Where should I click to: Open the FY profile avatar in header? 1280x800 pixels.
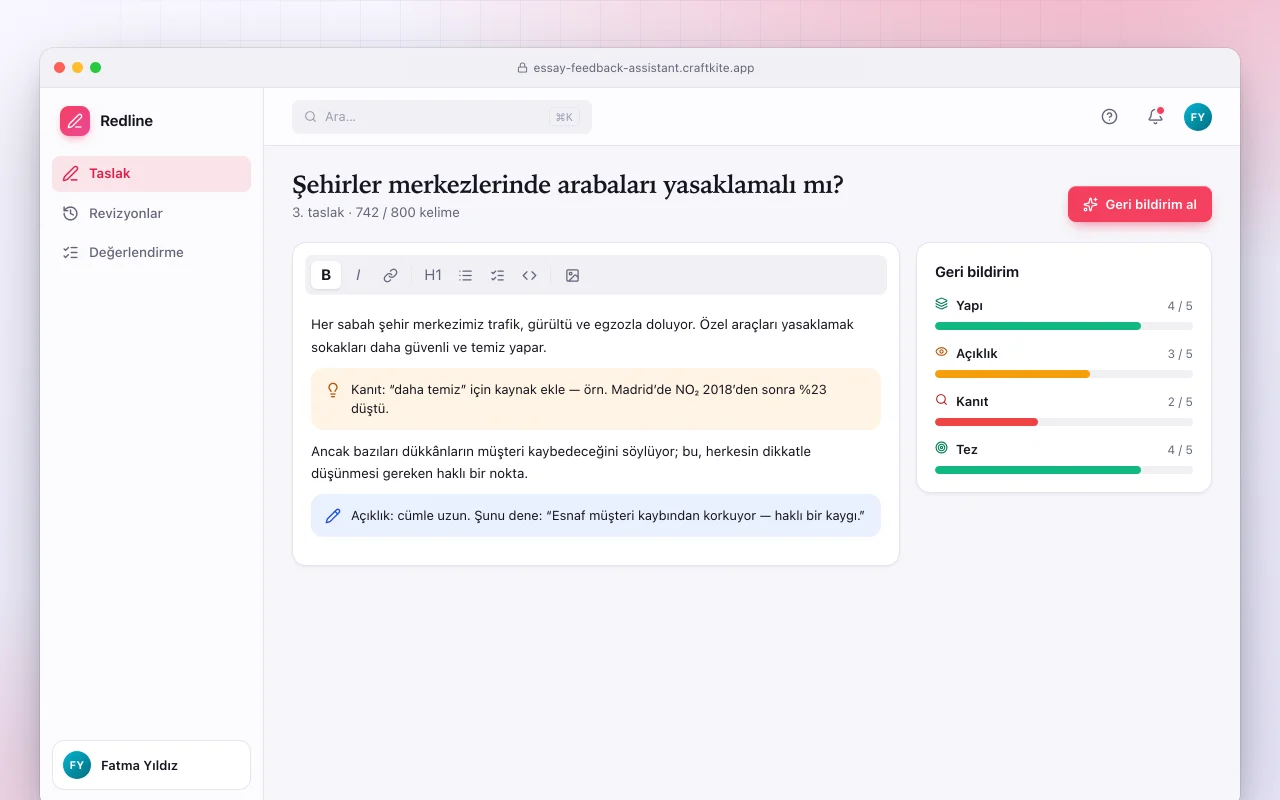tap(1198, 117)
